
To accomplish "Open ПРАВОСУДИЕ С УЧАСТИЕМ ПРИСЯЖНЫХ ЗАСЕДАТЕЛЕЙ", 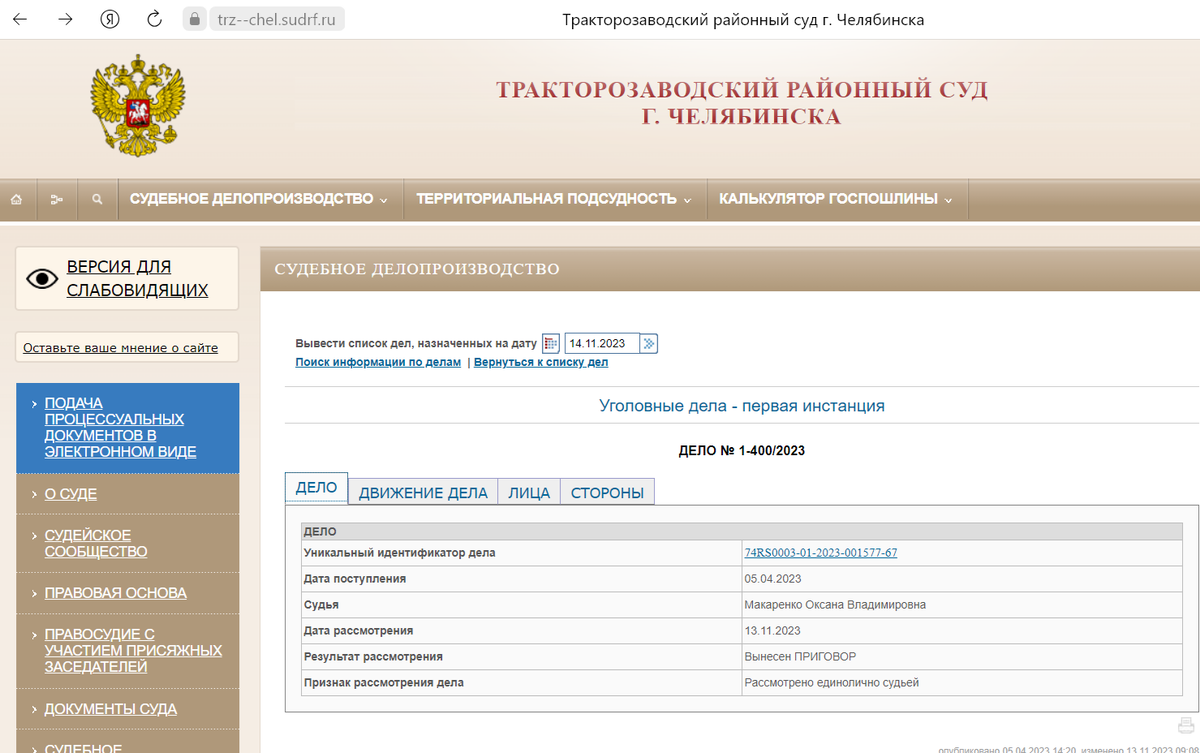I will click(133, 650).
